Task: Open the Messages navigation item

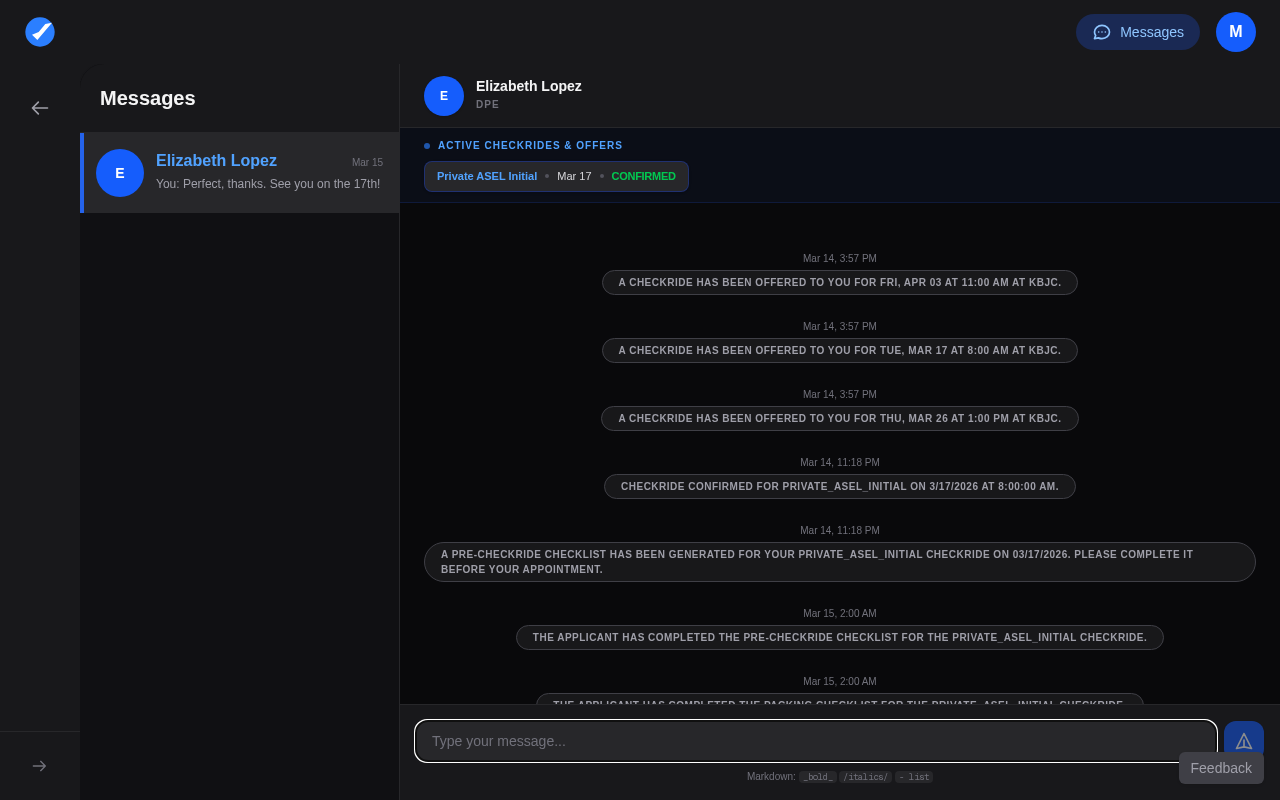Action: [1138, 32]
